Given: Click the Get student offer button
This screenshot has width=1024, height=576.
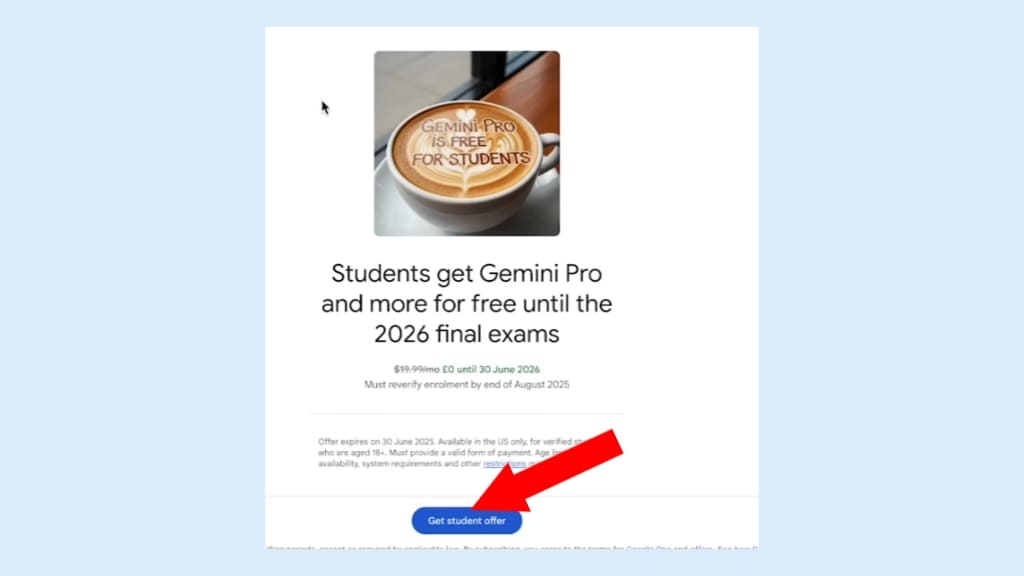Looking at the screenshot, I should click(466, 520).
